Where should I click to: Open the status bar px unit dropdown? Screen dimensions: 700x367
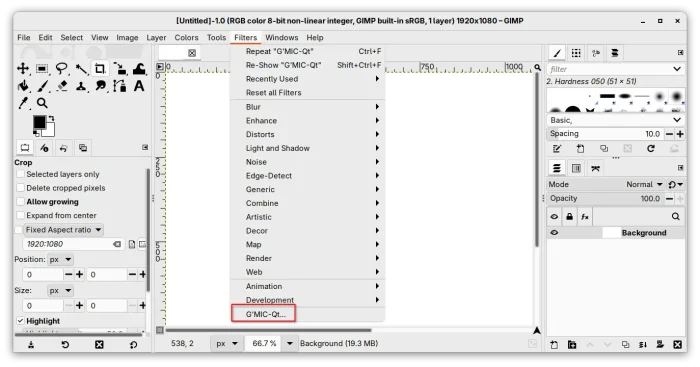click(226, 343)
